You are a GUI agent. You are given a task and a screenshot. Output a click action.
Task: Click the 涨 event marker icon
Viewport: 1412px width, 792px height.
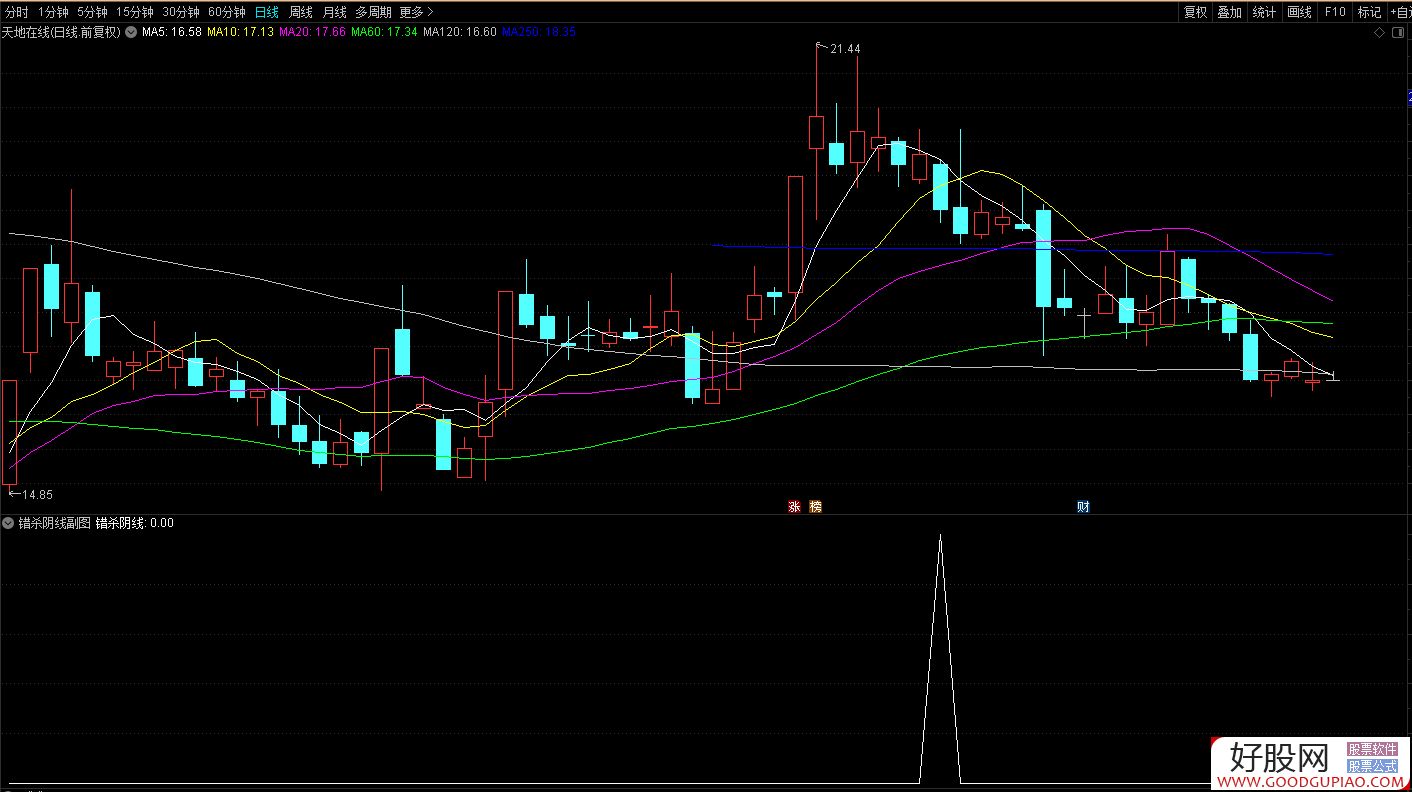[794, 507]
